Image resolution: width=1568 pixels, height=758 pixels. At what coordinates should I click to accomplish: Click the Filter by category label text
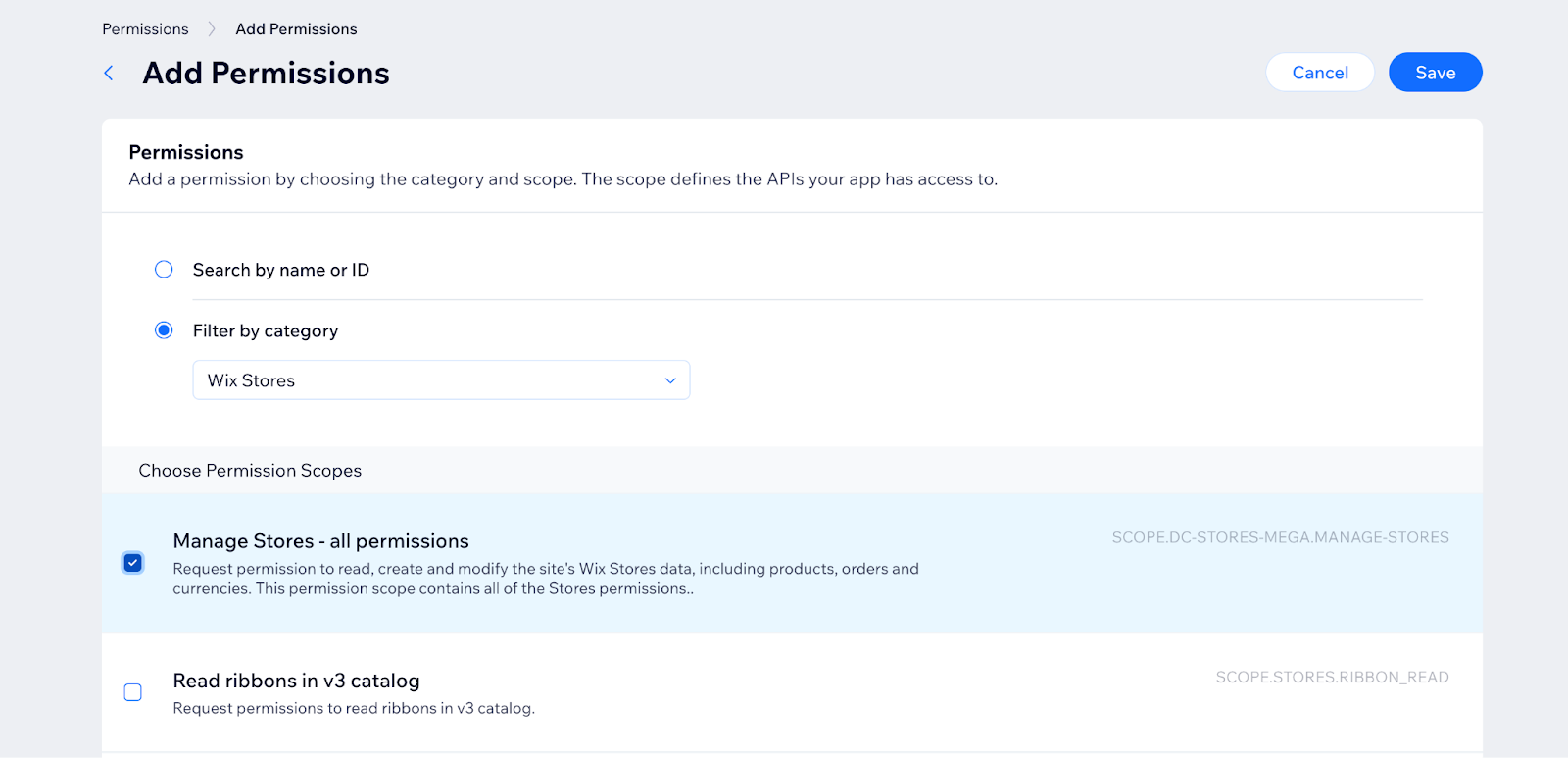(x=266, y=331)
